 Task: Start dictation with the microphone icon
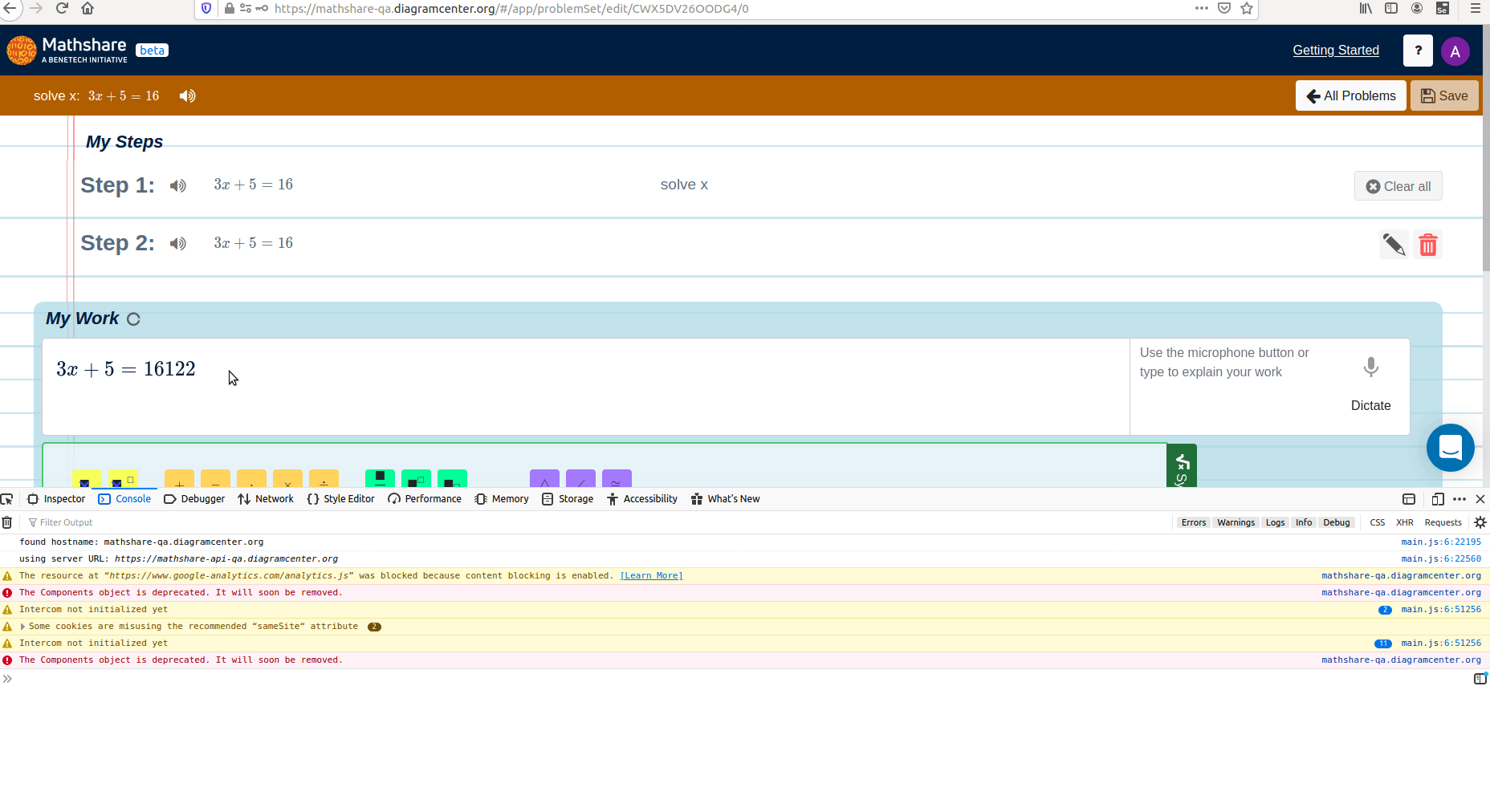1370,367
